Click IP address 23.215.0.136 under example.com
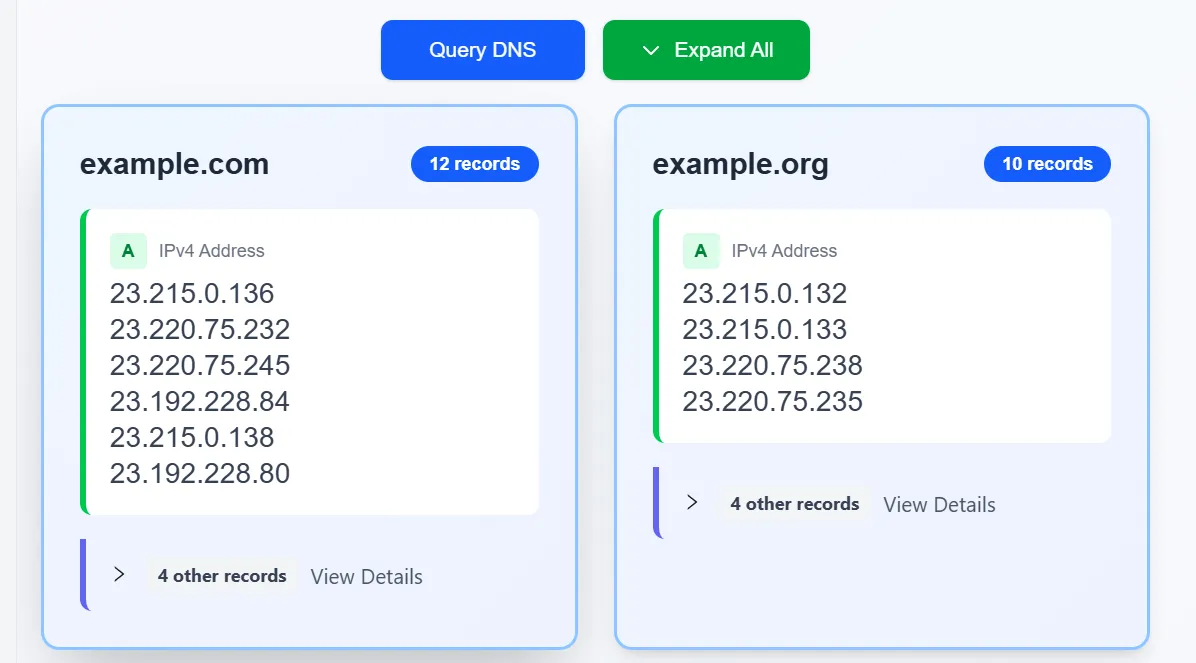The width and height of the screenshot is (1196, 663). [x=191, y=293]
